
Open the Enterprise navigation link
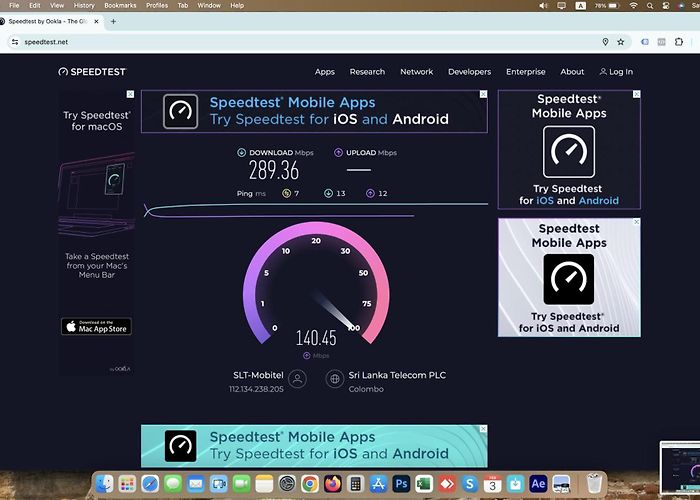(x=525, y=72)
